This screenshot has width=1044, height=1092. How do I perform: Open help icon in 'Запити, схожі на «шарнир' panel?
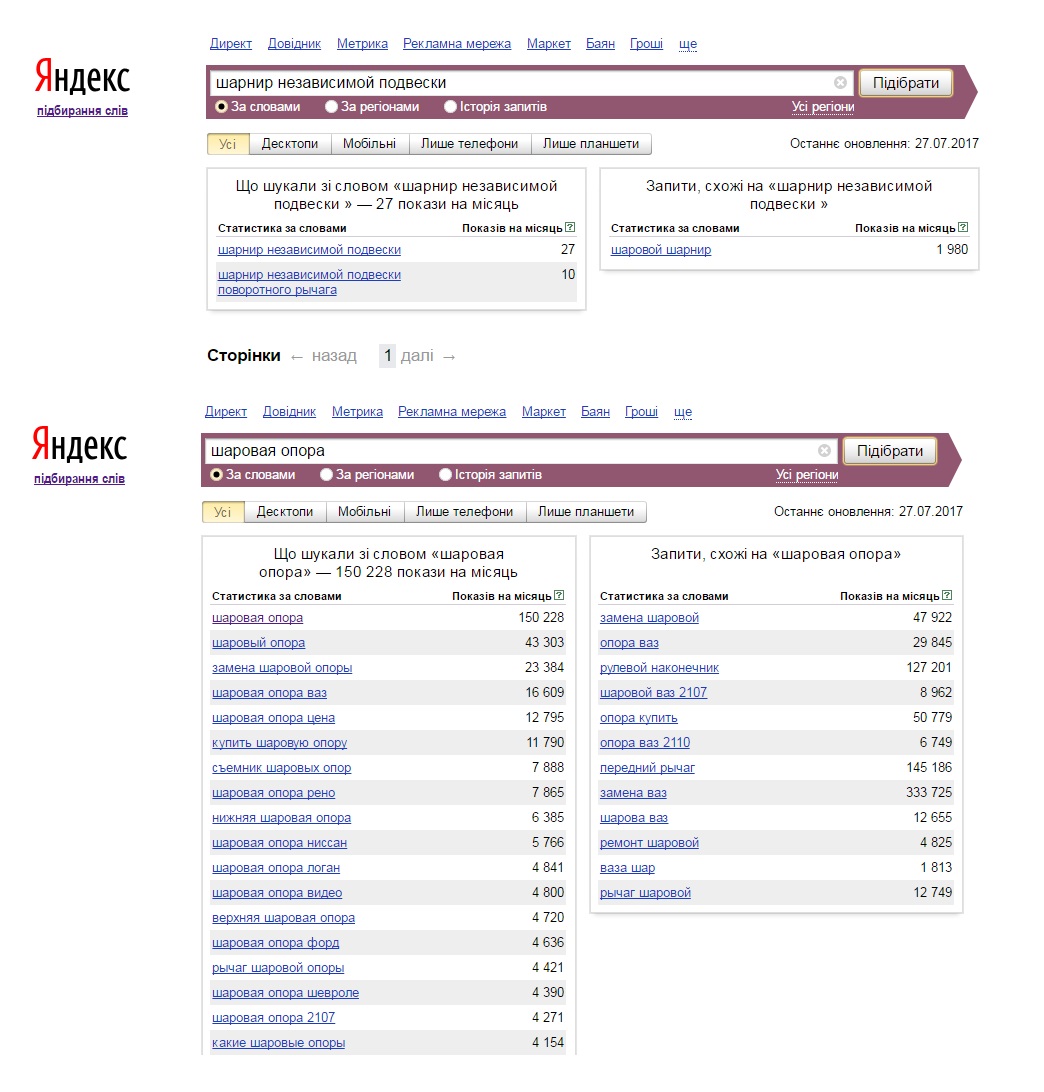(963, 227)
